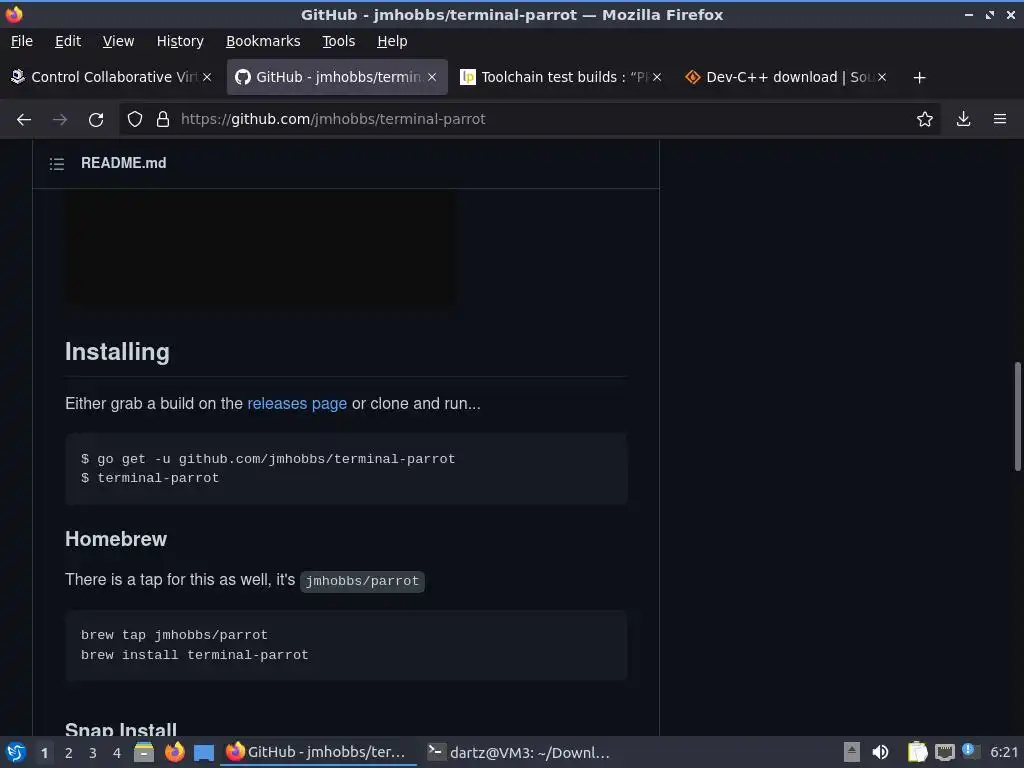Switch to dartz@VM3 terminal taskbar entry
1024x768 pixels.
coord(519,752)
